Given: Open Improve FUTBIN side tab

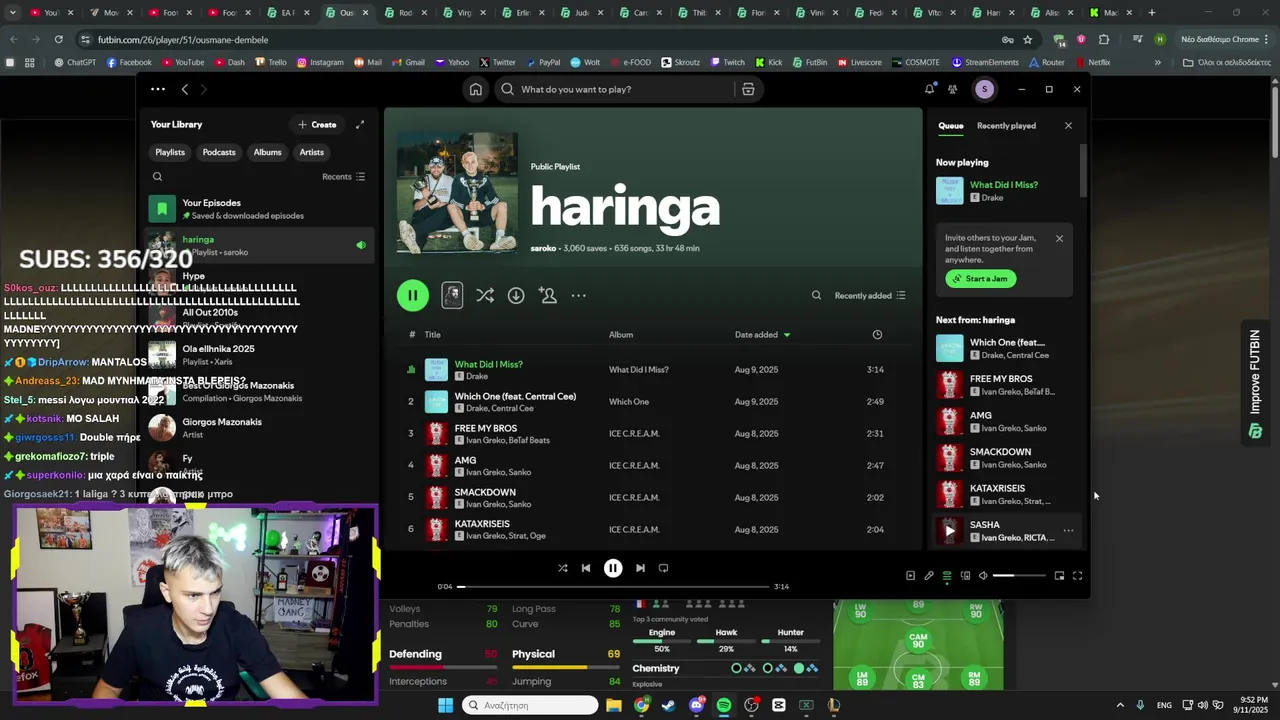Looking at the screenshot, I should pos(1256,385).
